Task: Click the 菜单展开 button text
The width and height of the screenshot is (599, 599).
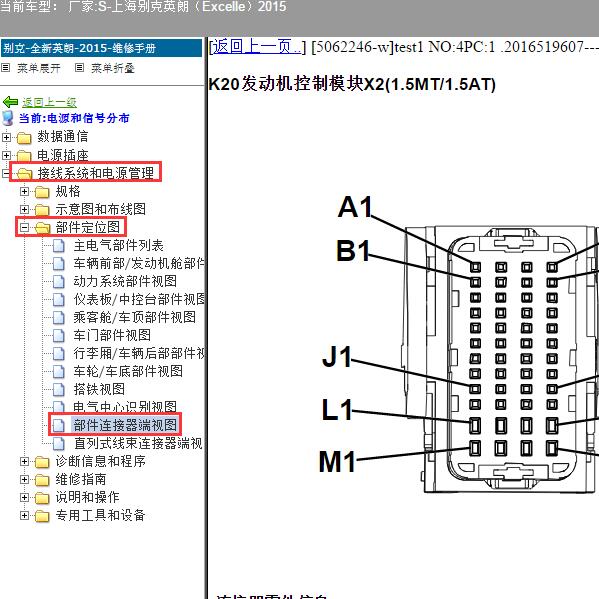Action: click(39, 68)
